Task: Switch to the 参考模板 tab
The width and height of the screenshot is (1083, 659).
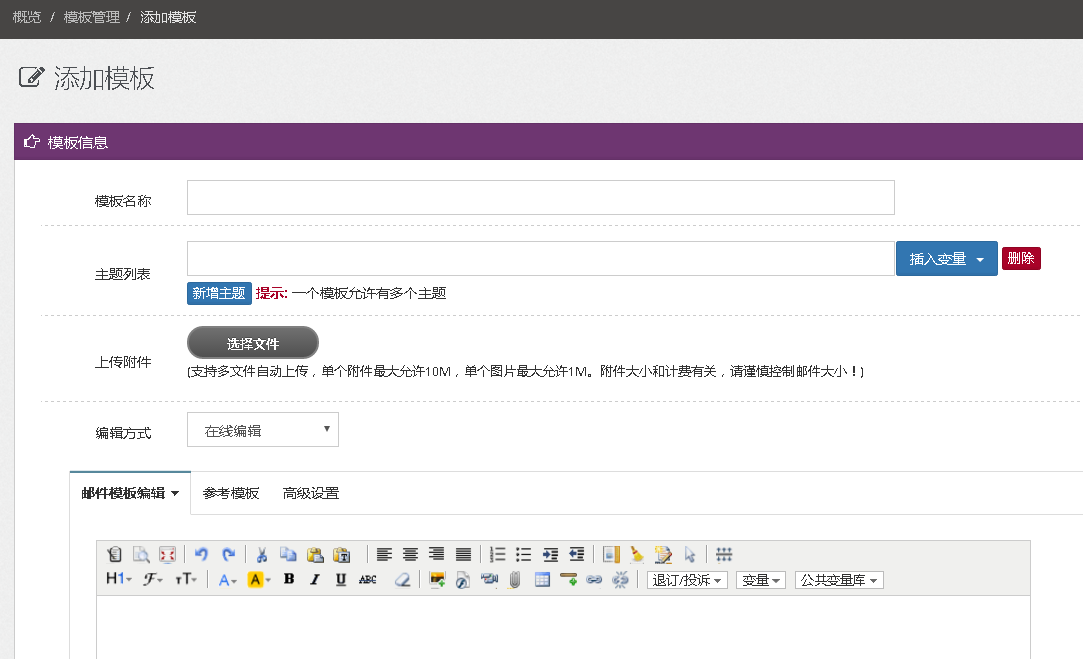Action: coord(231,493)
